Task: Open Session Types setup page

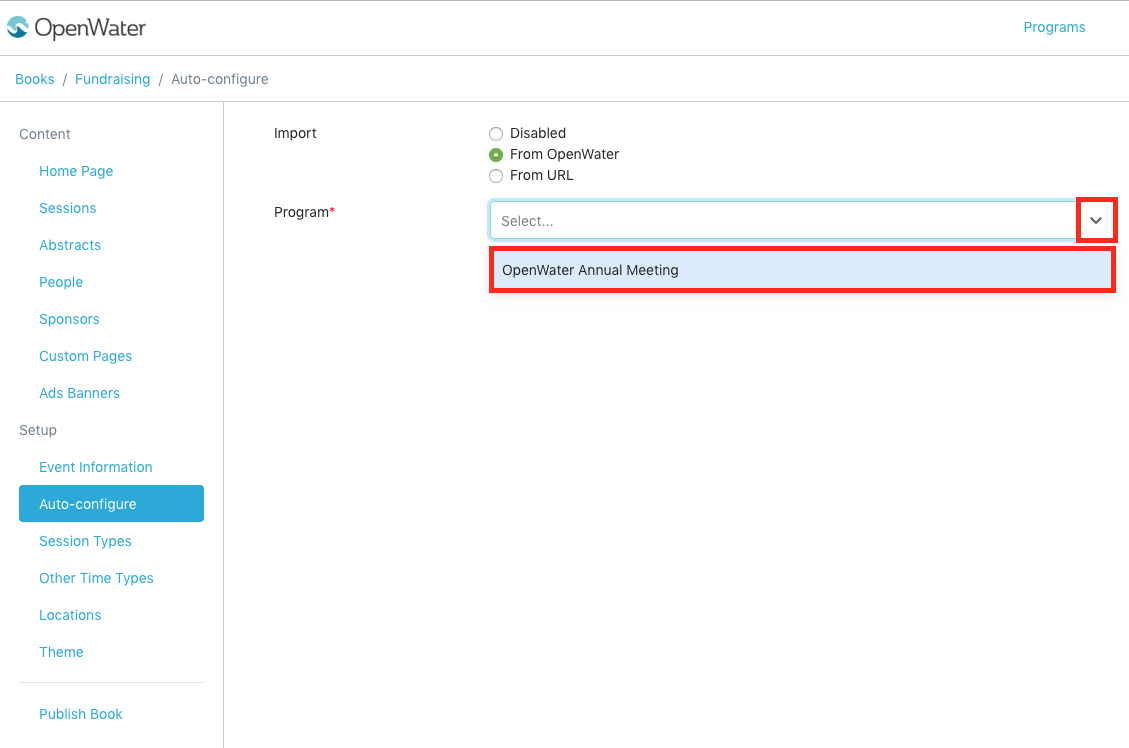Action: pyautogui.click(x=85, y=541)
